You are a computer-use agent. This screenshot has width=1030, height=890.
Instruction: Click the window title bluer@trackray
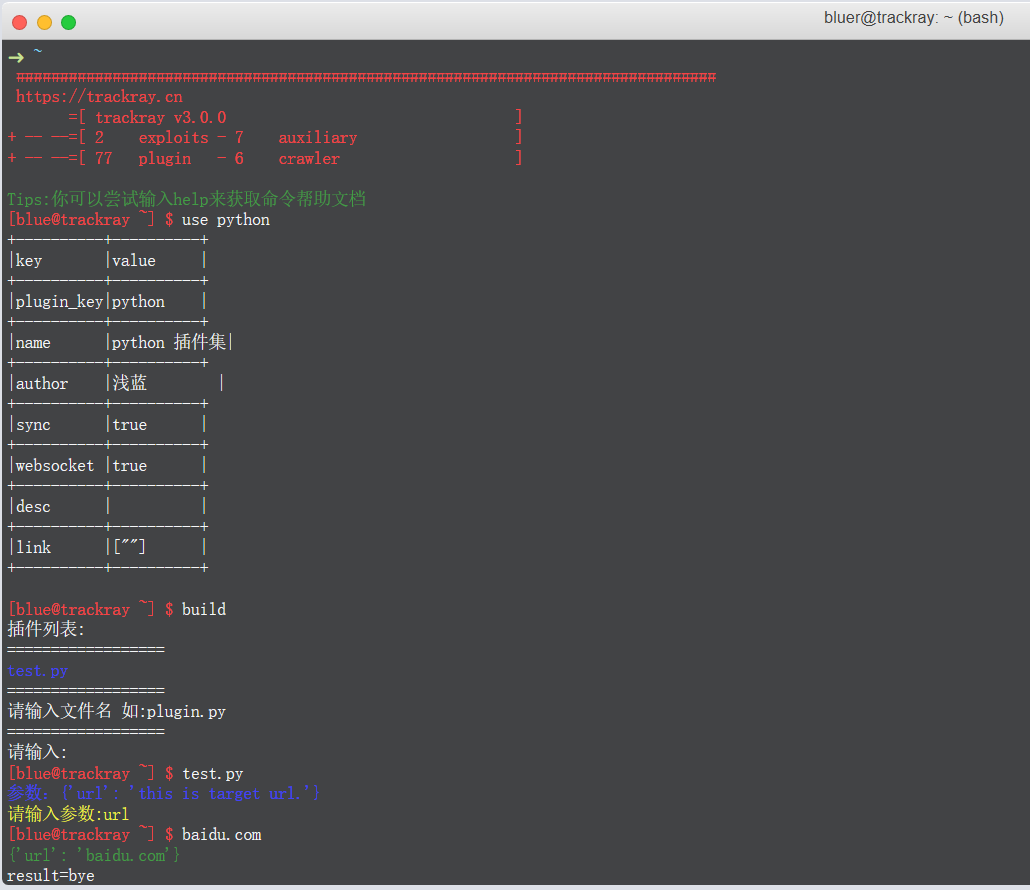click(x=913, y=18)
